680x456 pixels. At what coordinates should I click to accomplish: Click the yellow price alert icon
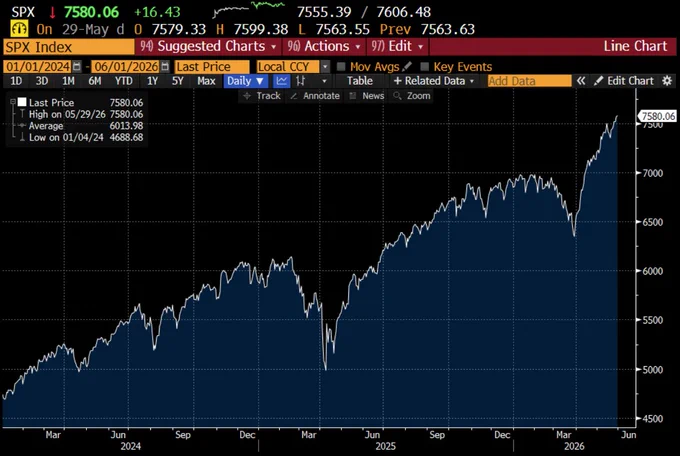20,29
